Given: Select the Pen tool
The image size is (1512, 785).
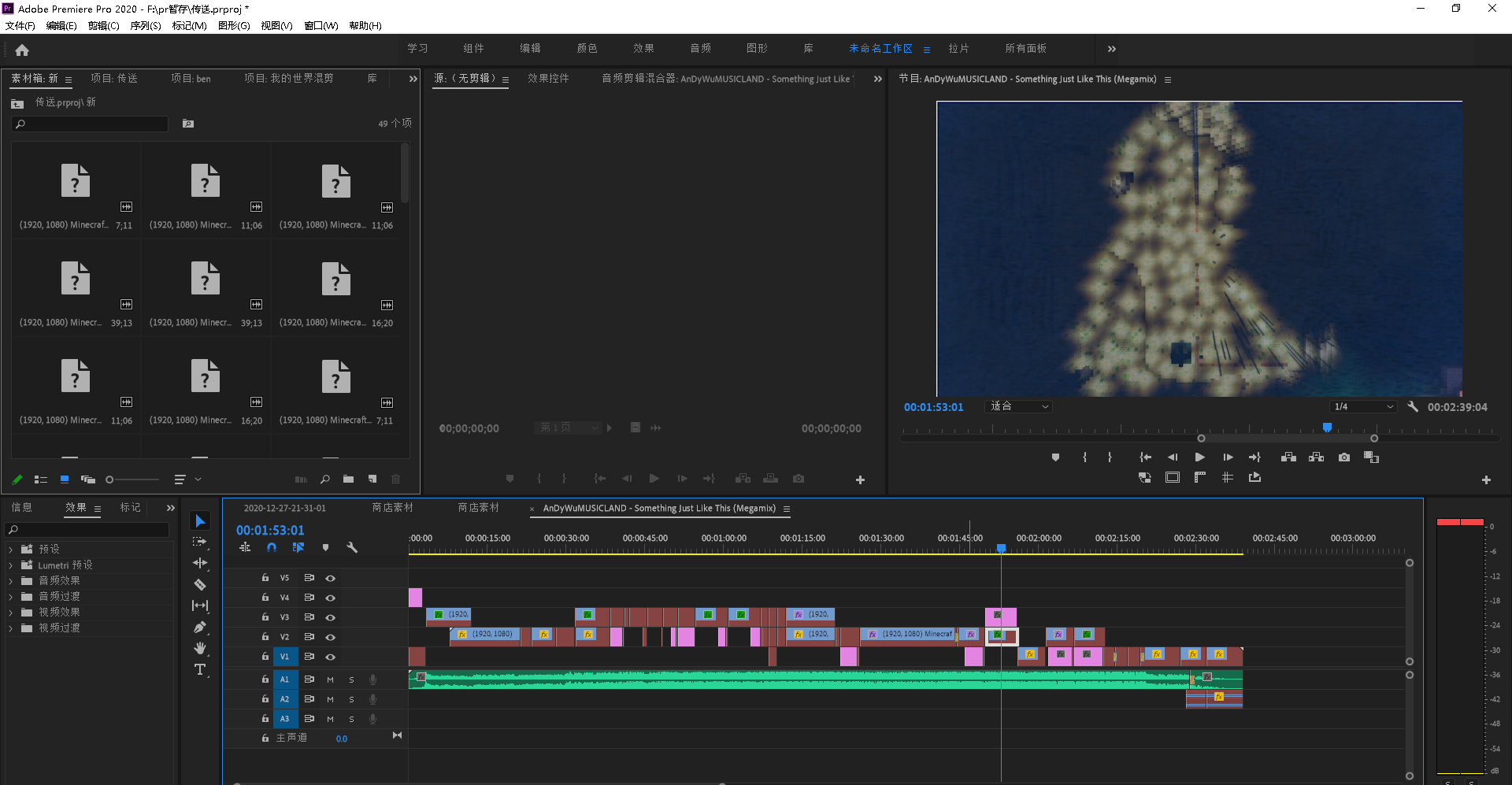Looking at the screenshot, I should point(200,627).
